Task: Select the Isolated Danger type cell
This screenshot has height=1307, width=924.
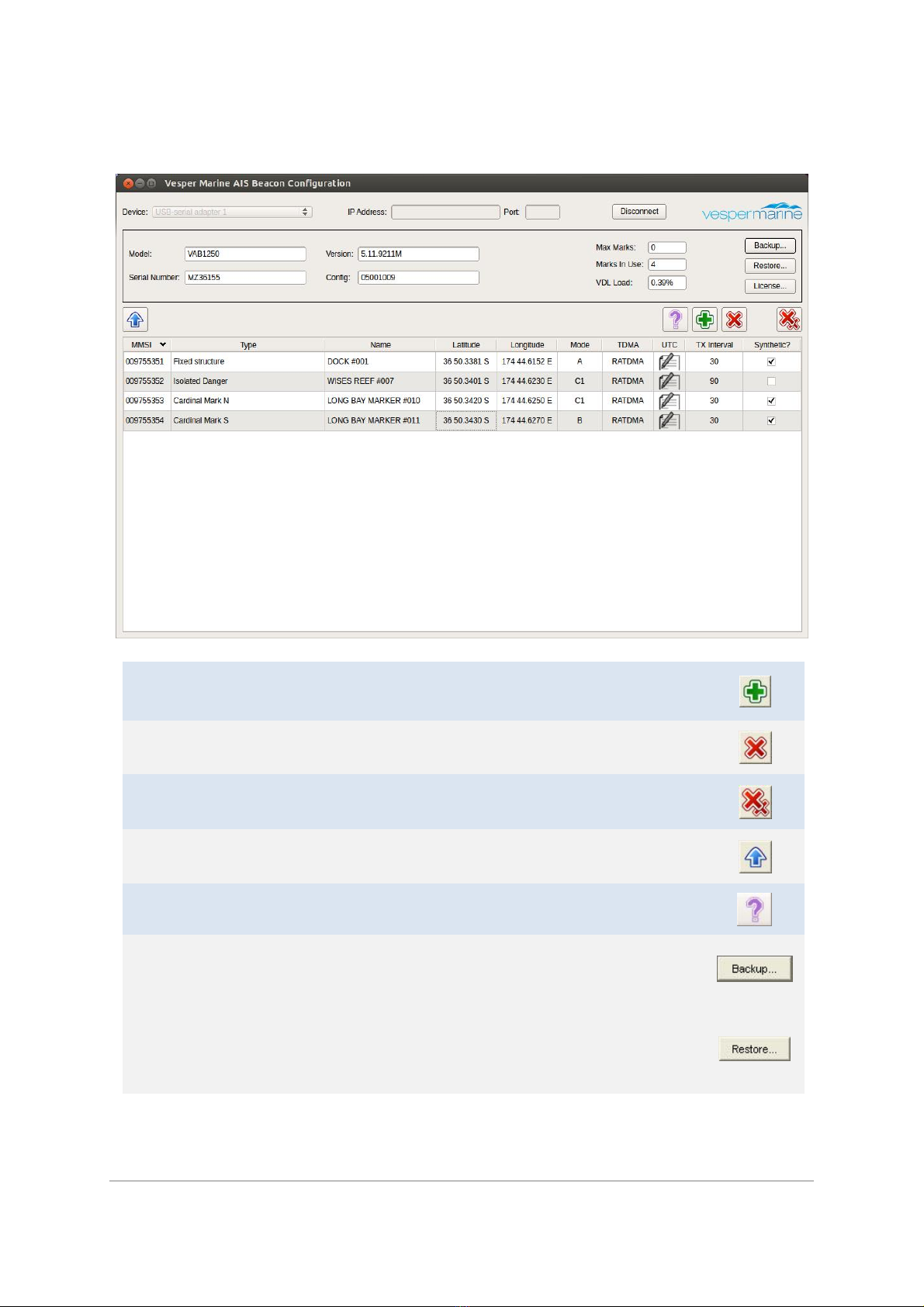Action: click(247, 381)
